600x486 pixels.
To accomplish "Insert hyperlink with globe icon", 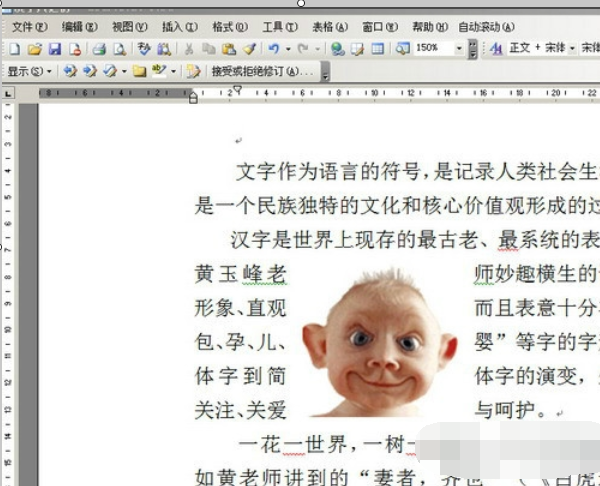I will click(x=338, y=49).
